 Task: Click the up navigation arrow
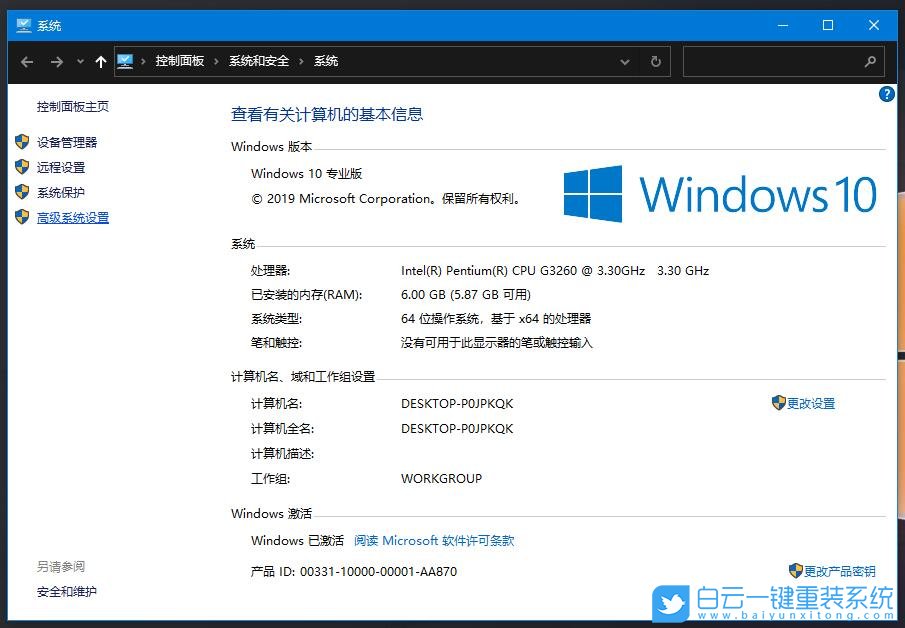click(x=100, y=61)
